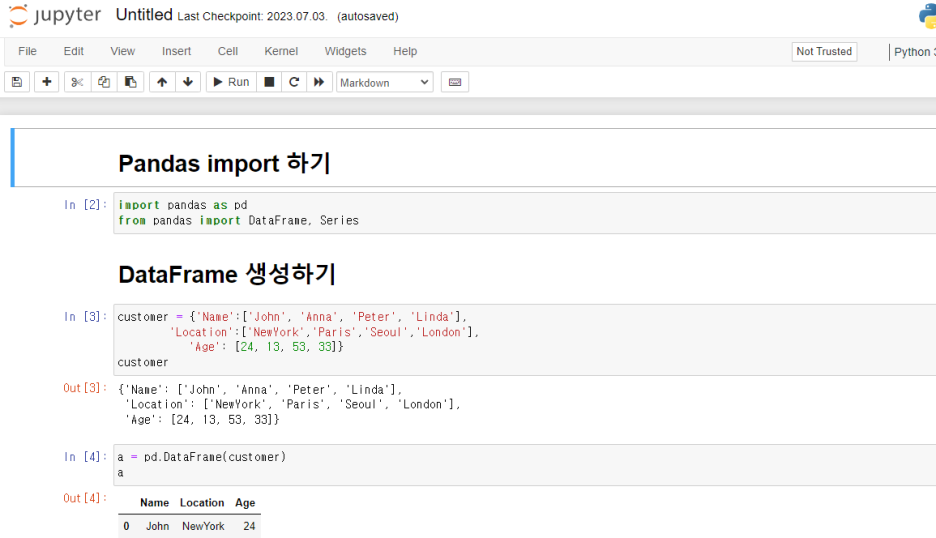Open the Edit menu
936x538 pixels.
point(73,51)
